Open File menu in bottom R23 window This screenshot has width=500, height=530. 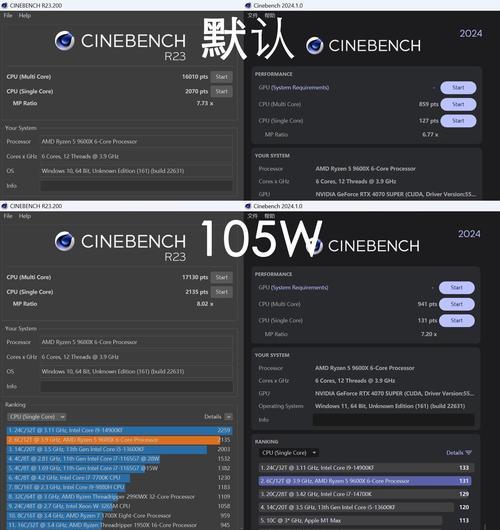8,216
